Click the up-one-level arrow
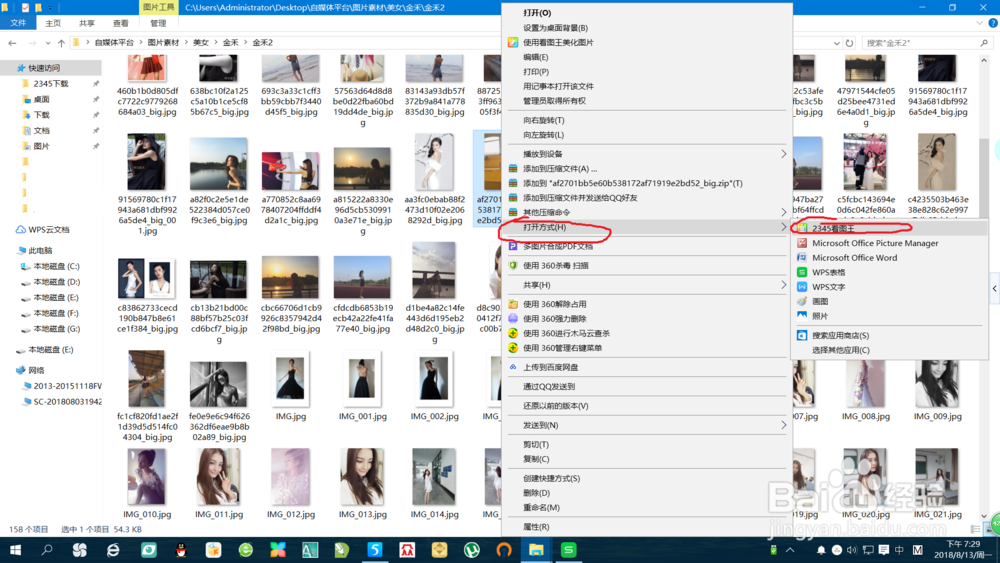1000x563 pixels. coord(61,43)
